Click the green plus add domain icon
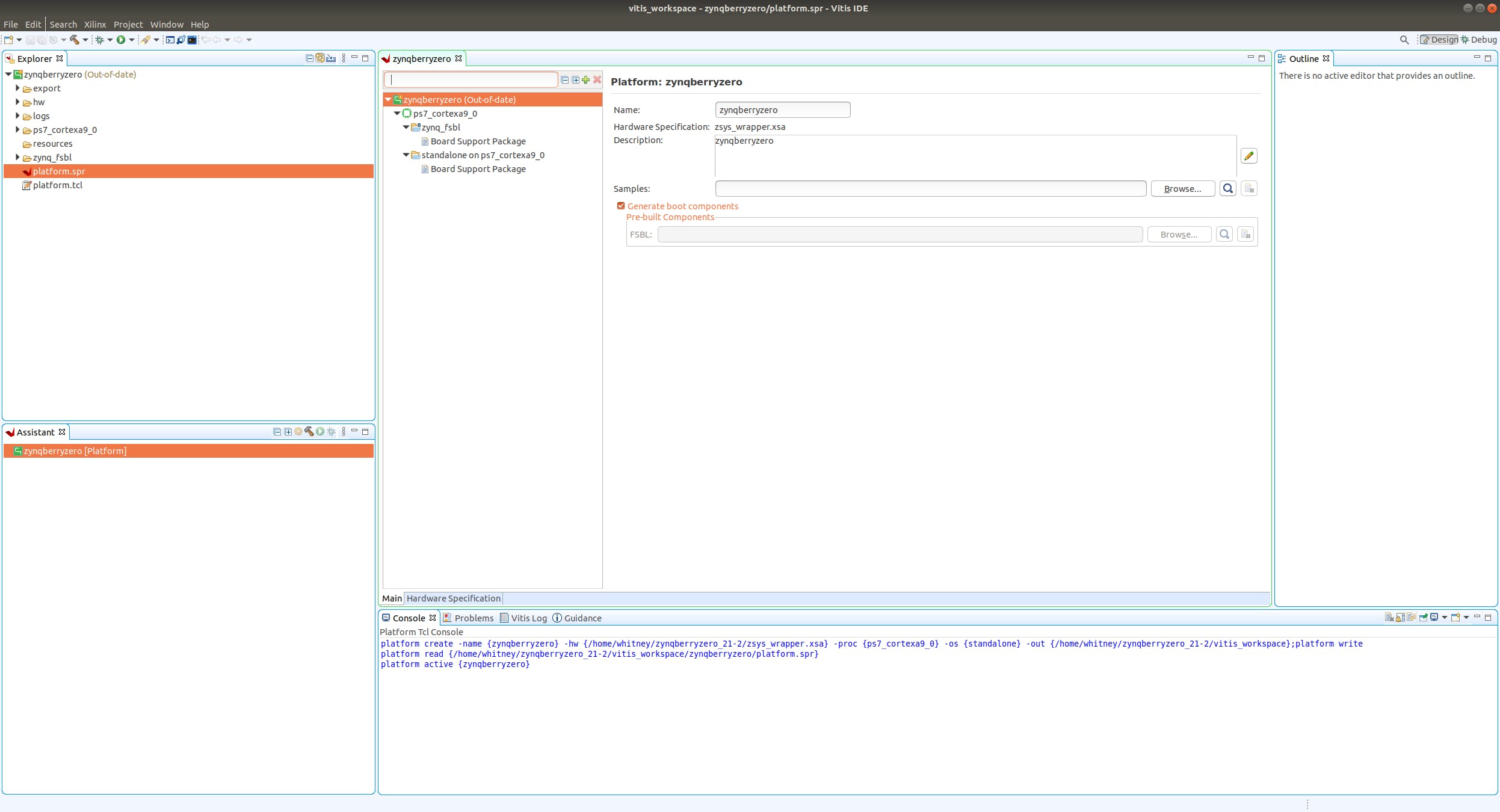Screen dimensions: 1500x812 tap(586, 79)
